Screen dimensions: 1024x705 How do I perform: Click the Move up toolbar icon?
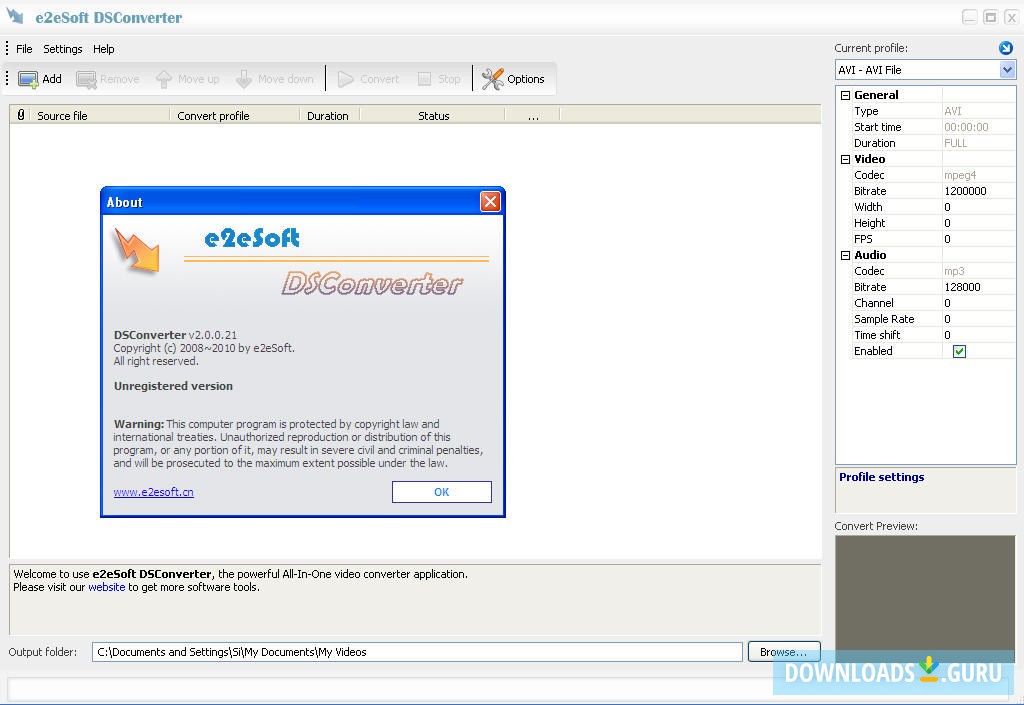[x=186, y=79]
